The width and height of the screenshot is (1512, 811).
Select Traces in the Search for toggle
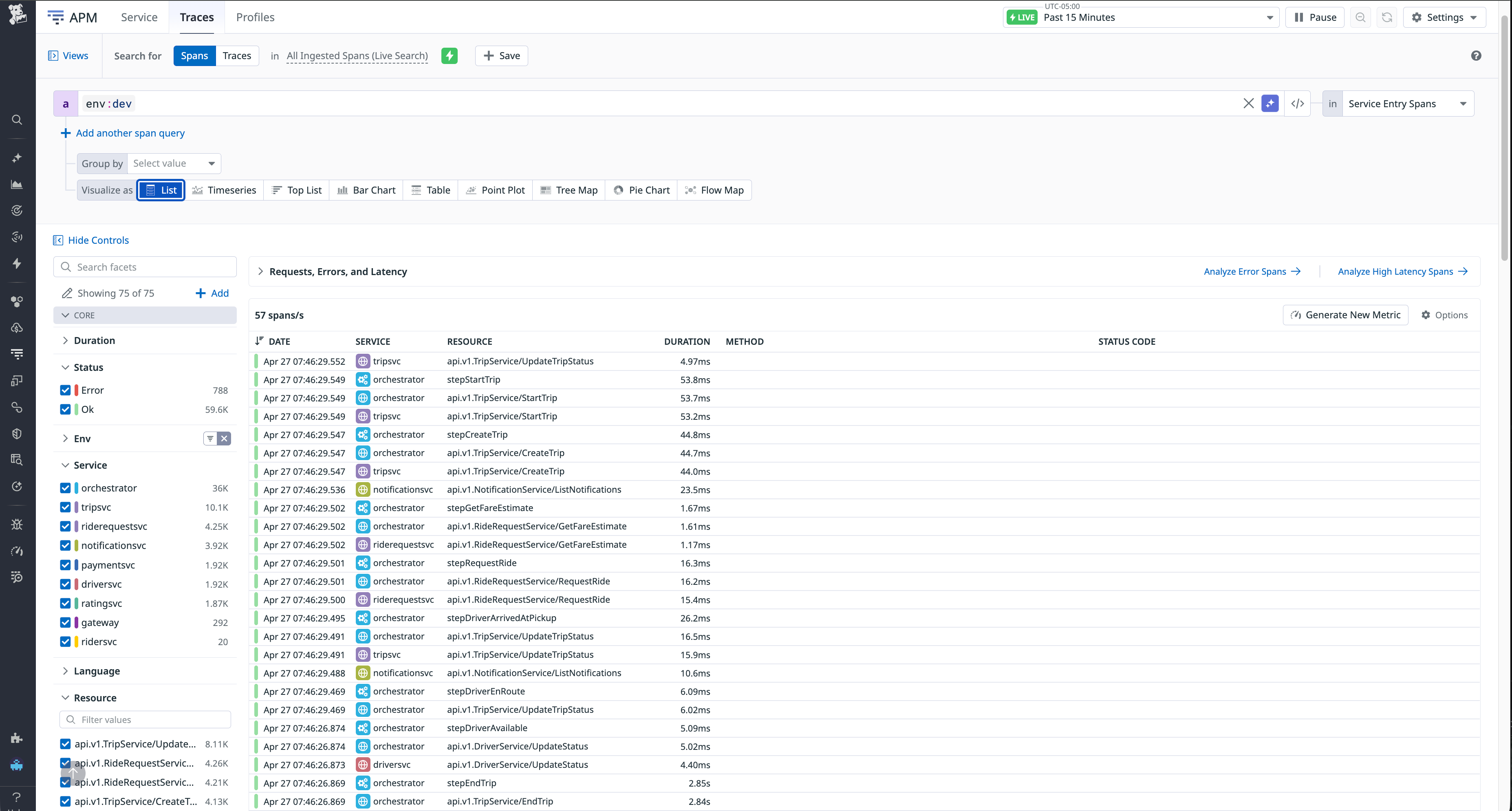tap(237, 56)
